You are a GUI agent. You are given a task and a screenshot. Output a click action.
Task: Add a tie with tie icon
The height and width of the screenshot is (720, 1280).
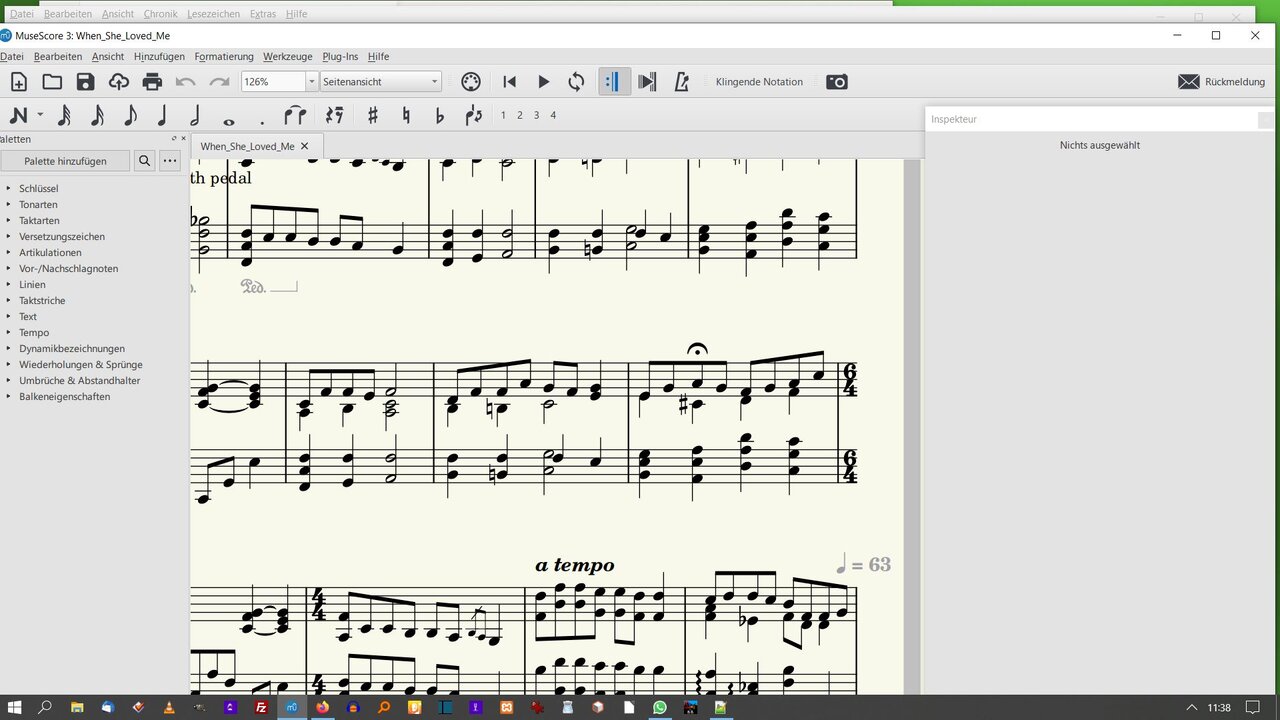295,115
